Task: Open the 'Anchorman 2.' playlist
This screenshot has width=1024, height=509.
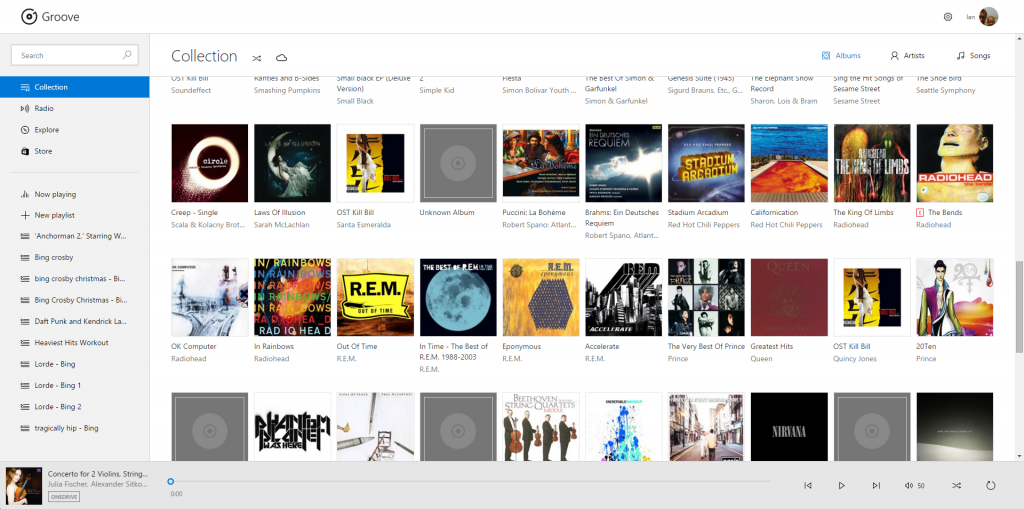Action: pos(74,236)
